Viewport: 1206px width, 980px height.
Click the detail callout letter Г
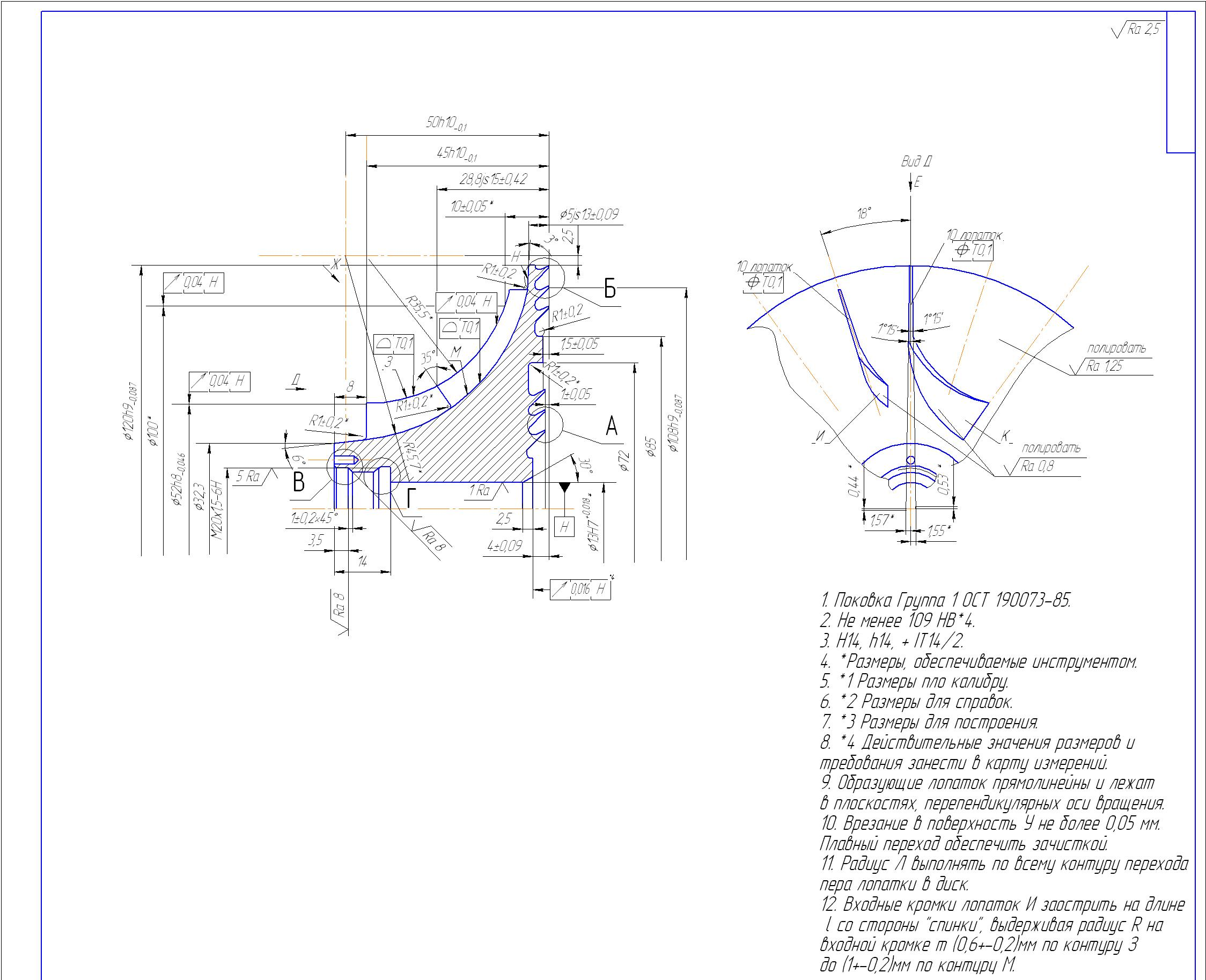click(411, 498)
